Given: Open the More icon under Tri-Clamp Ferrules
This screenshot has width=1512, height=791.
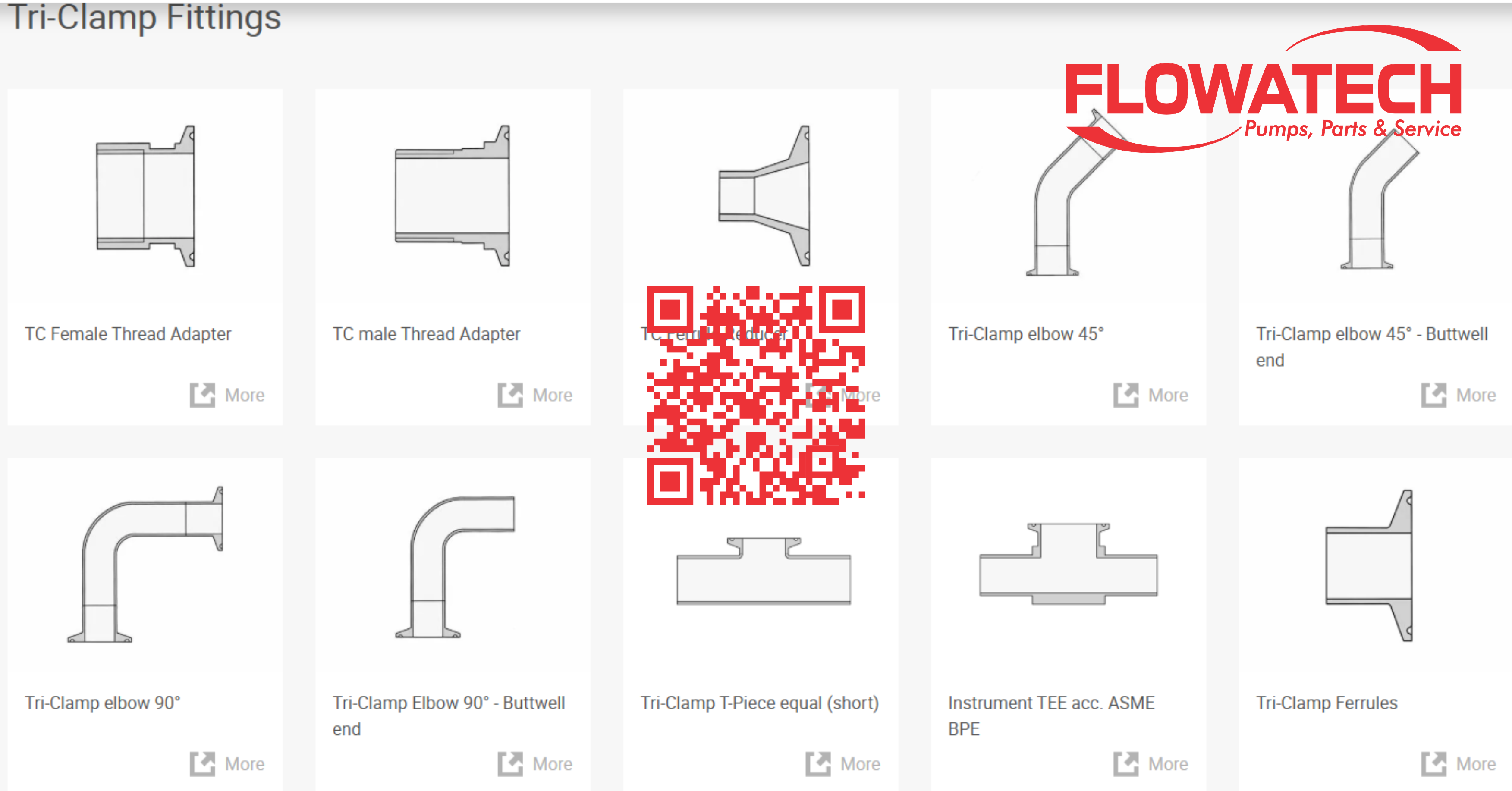Looking at the screenshot, I should click(x=1433, y=764).
